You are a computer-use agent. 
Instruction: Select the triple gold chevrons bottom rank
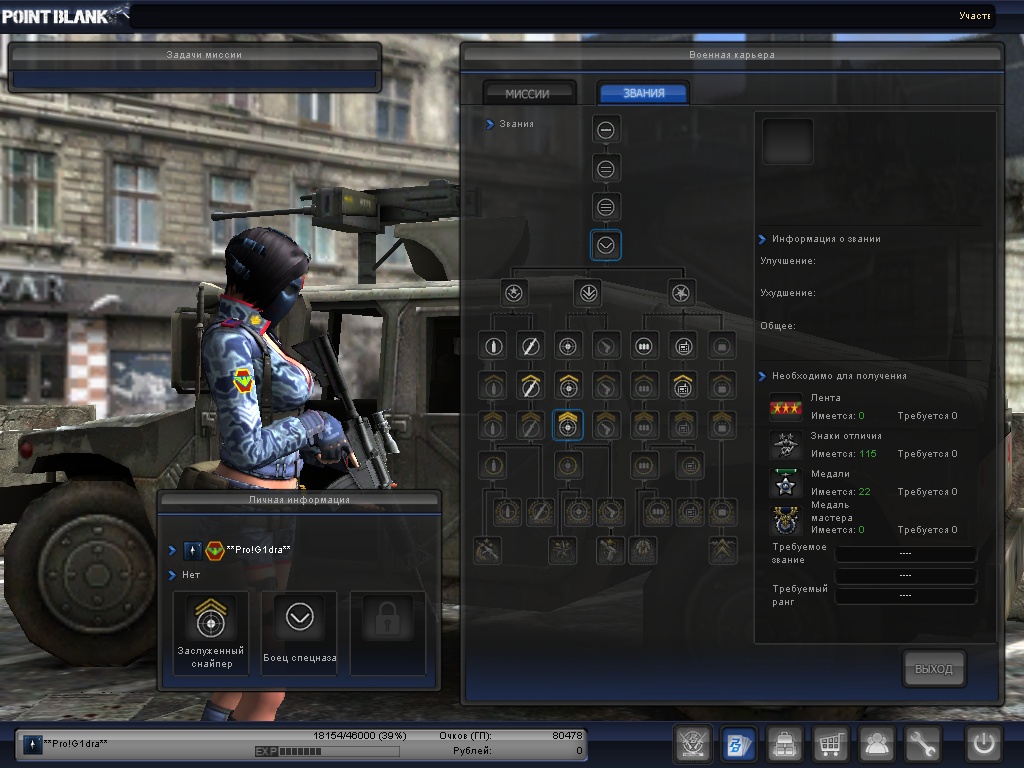(723, 551)
